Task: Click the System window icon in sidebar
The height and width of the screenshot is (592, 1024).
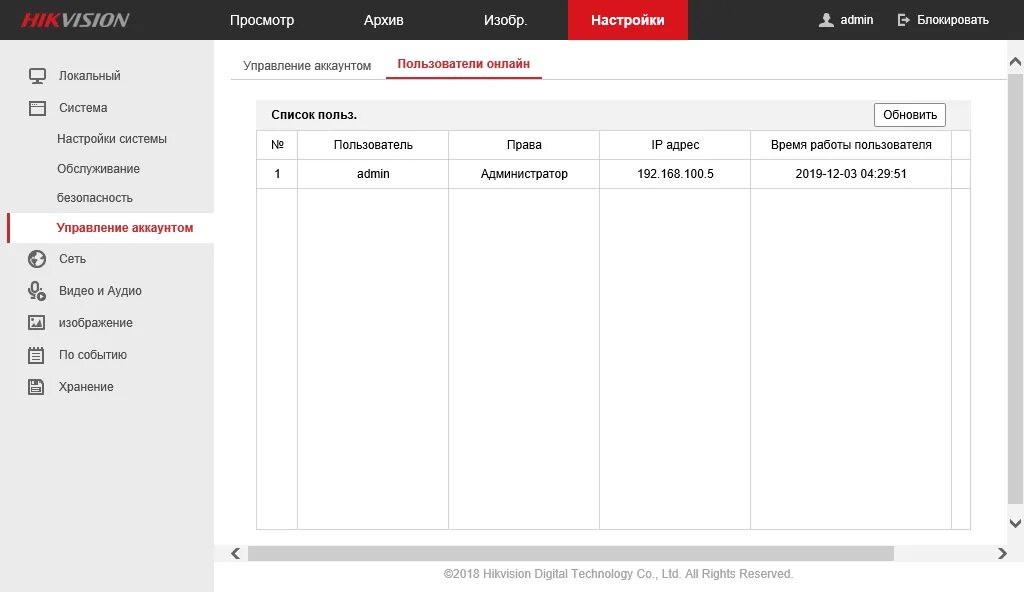Action: point(37,108)
